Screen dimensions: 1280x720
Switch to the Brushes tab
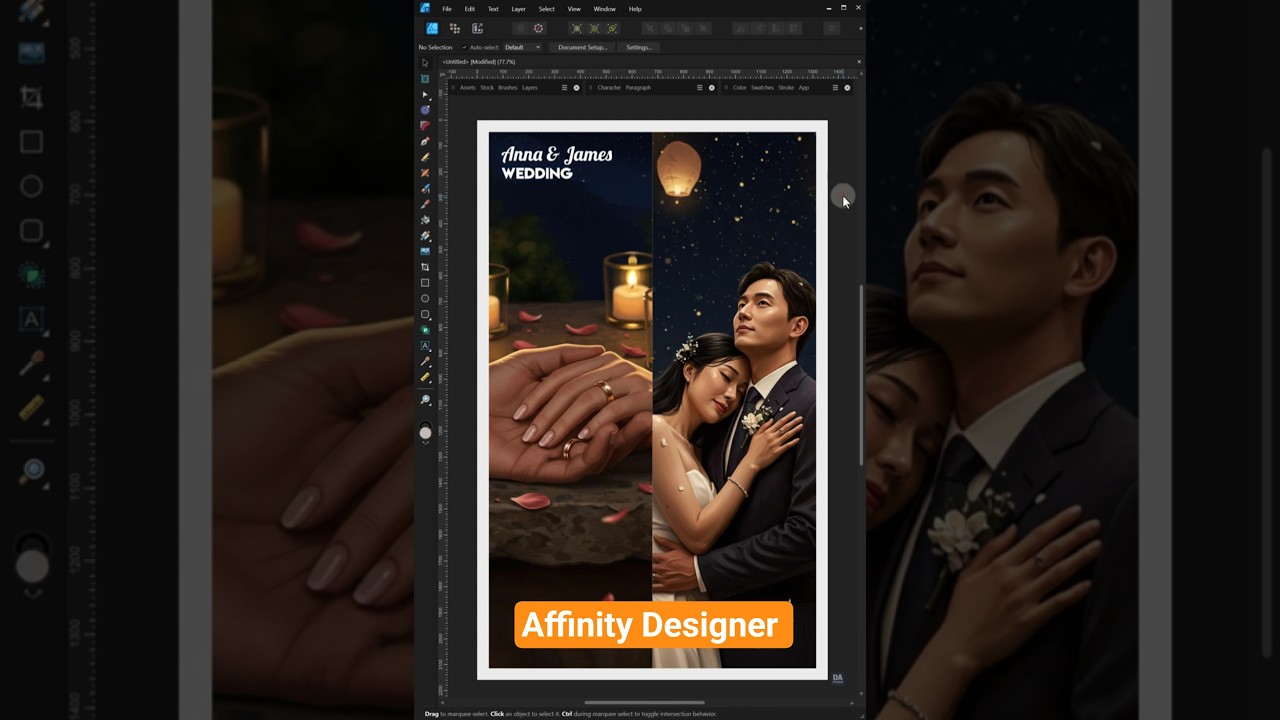508,87
